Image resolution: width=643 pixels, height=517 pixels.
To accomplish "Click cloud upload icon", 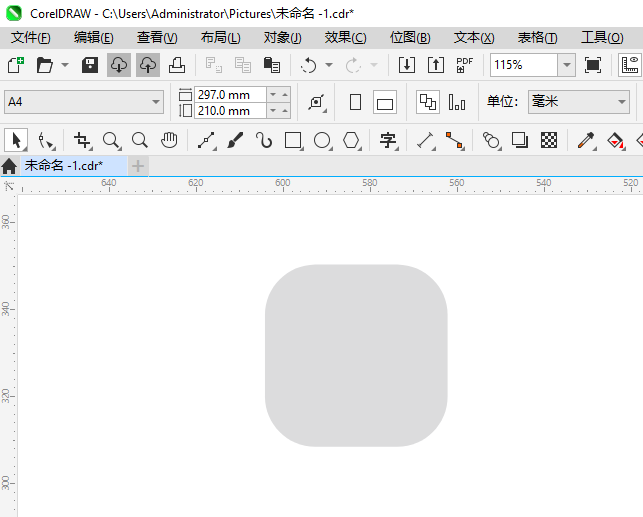I will pos(148,65).
